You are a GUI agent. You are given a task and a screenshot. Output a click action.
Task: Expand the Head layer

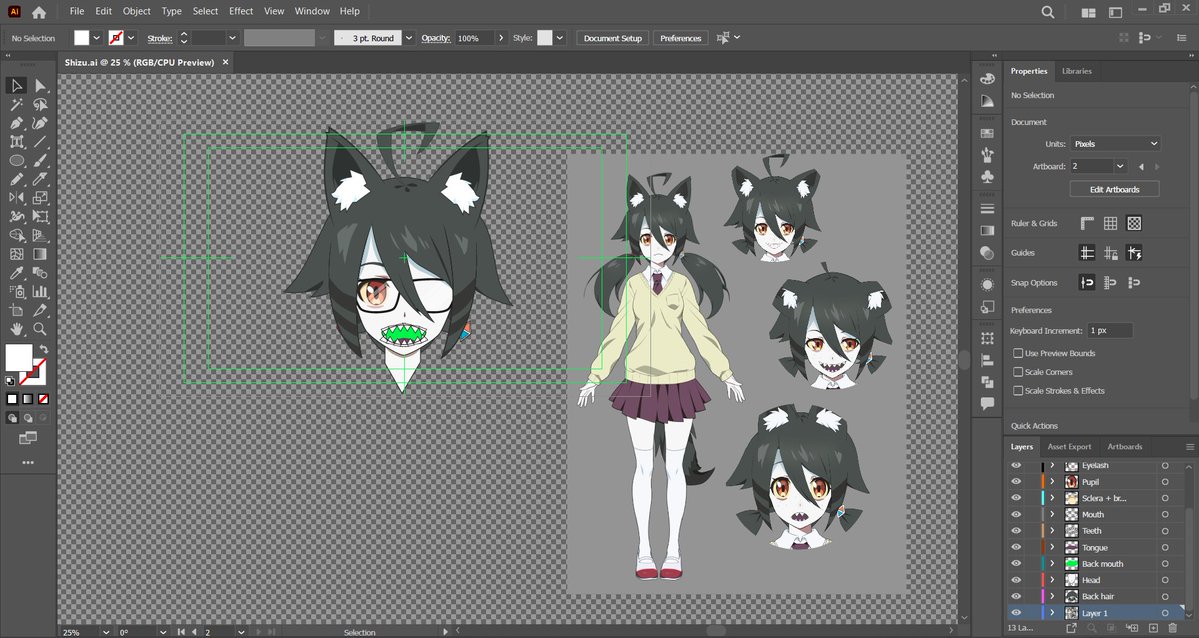pos(1052,581)
